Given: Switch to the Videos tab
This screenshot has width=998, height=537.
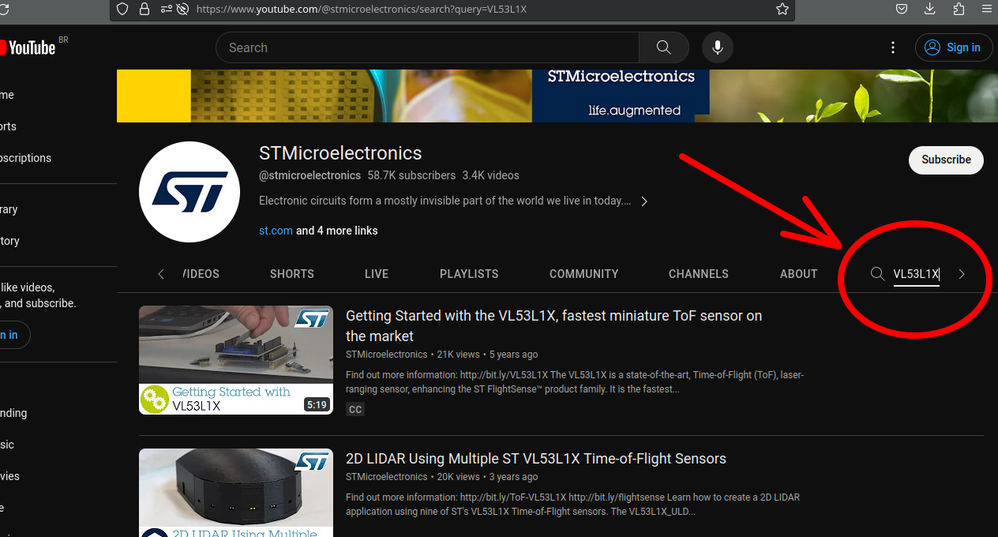Looking at the screenshot, I should 200,274.
